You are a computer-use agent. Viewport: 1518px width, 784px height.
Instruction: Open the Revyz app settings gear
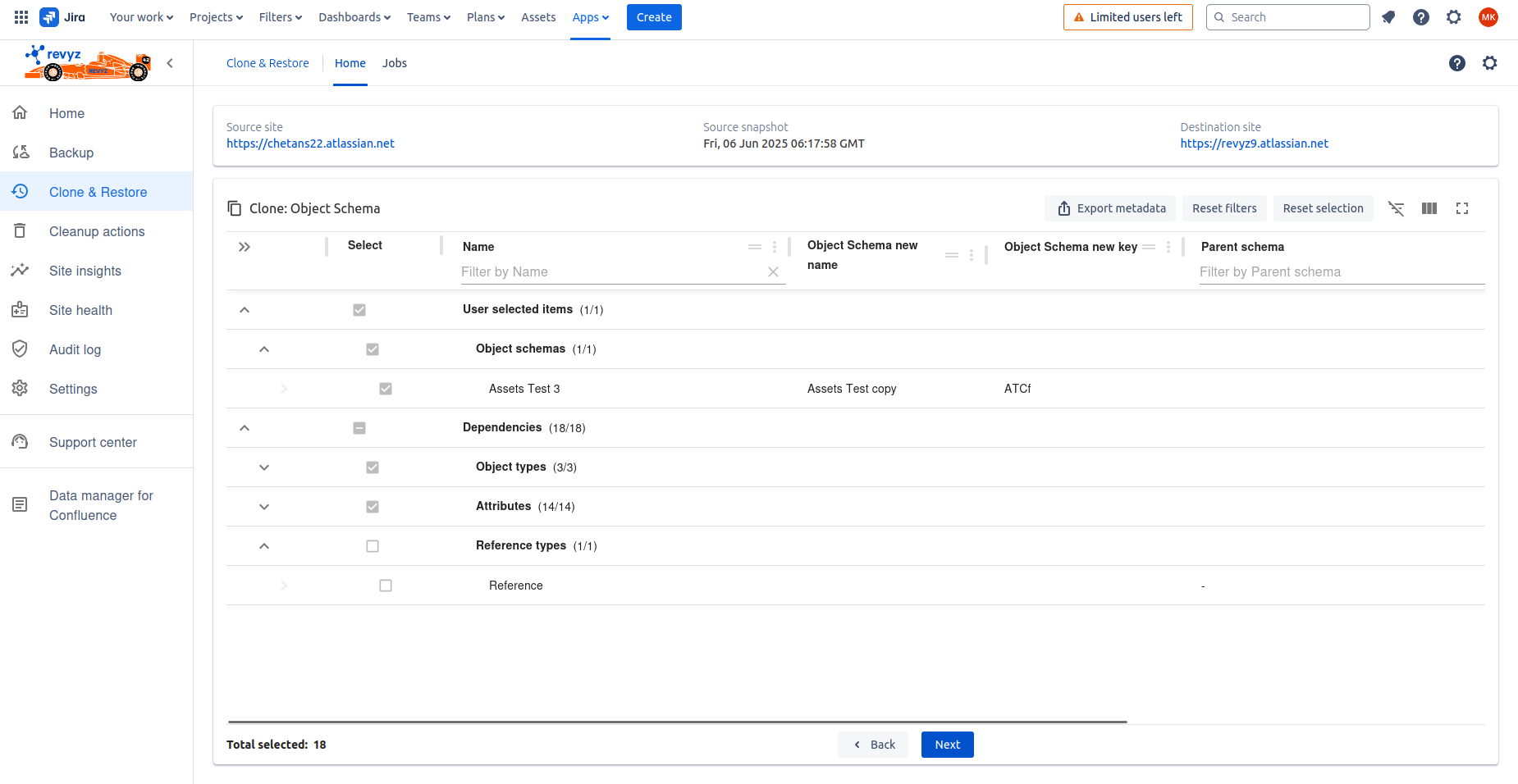(1489, 63)
